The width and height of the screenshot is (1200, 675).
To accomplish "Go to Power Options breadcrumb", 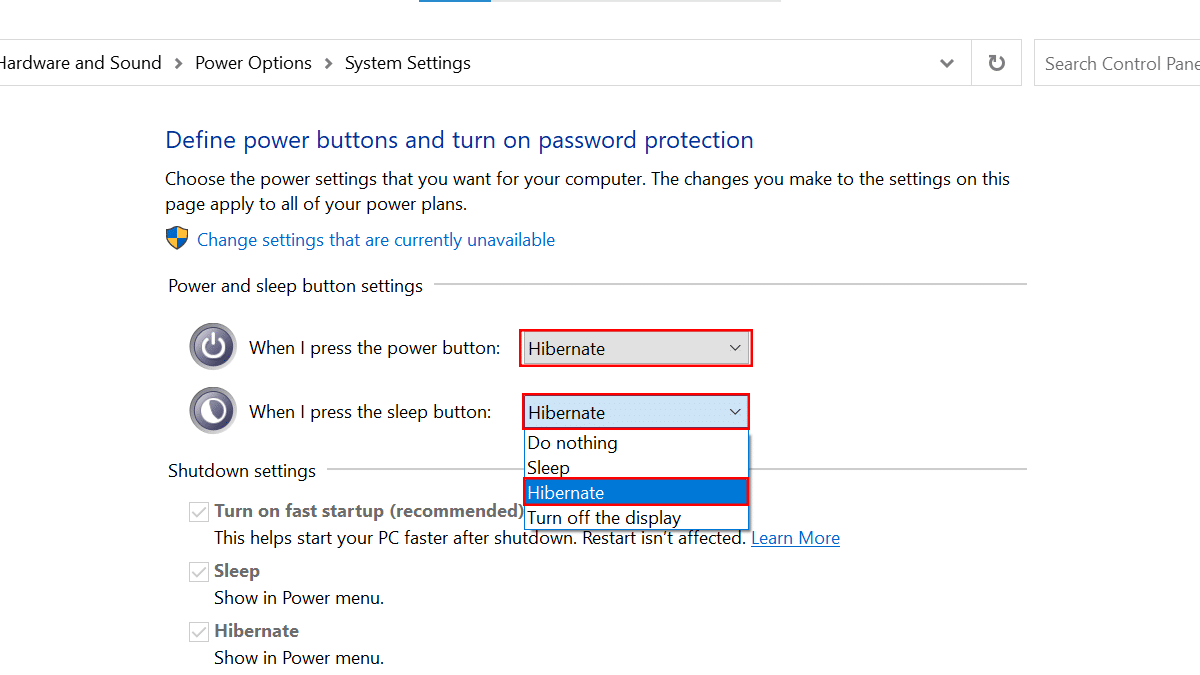I will pos(253,63).
